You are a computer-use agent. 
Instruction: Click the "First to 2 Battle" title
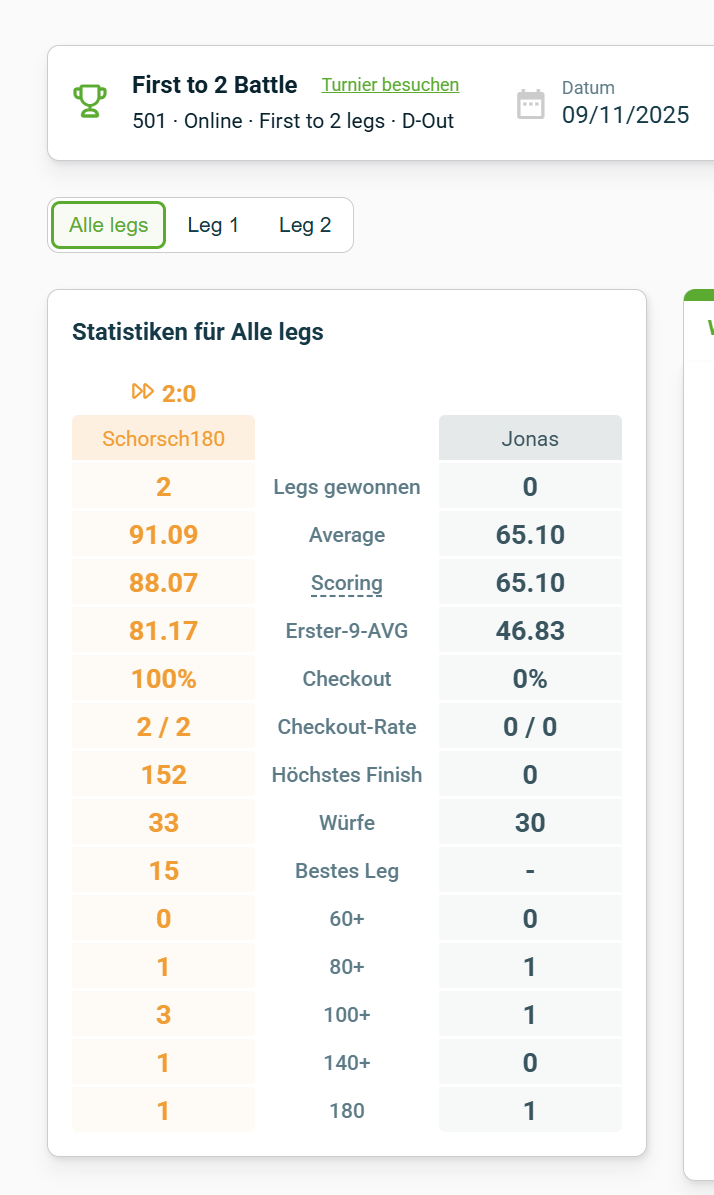(x=215, y=85)
